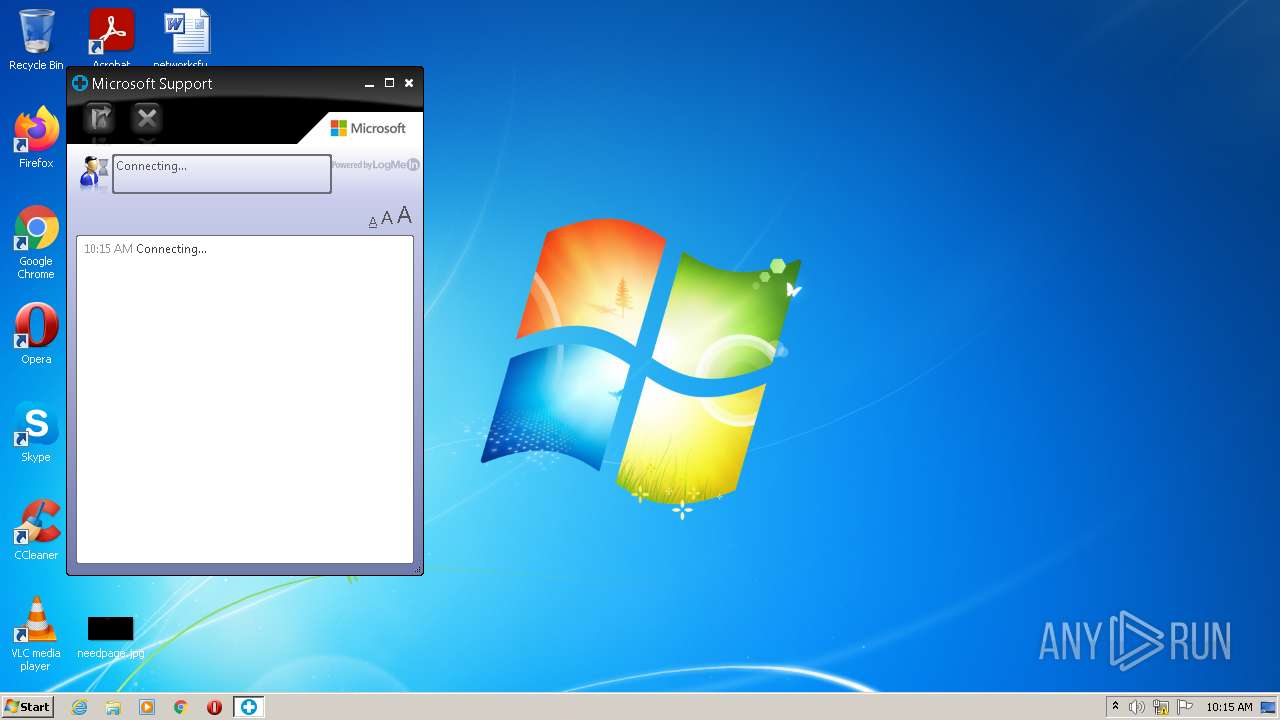Screen dimensions: 1280x720
Task: Click the Show desktop button
Action: click(1269, 707)
